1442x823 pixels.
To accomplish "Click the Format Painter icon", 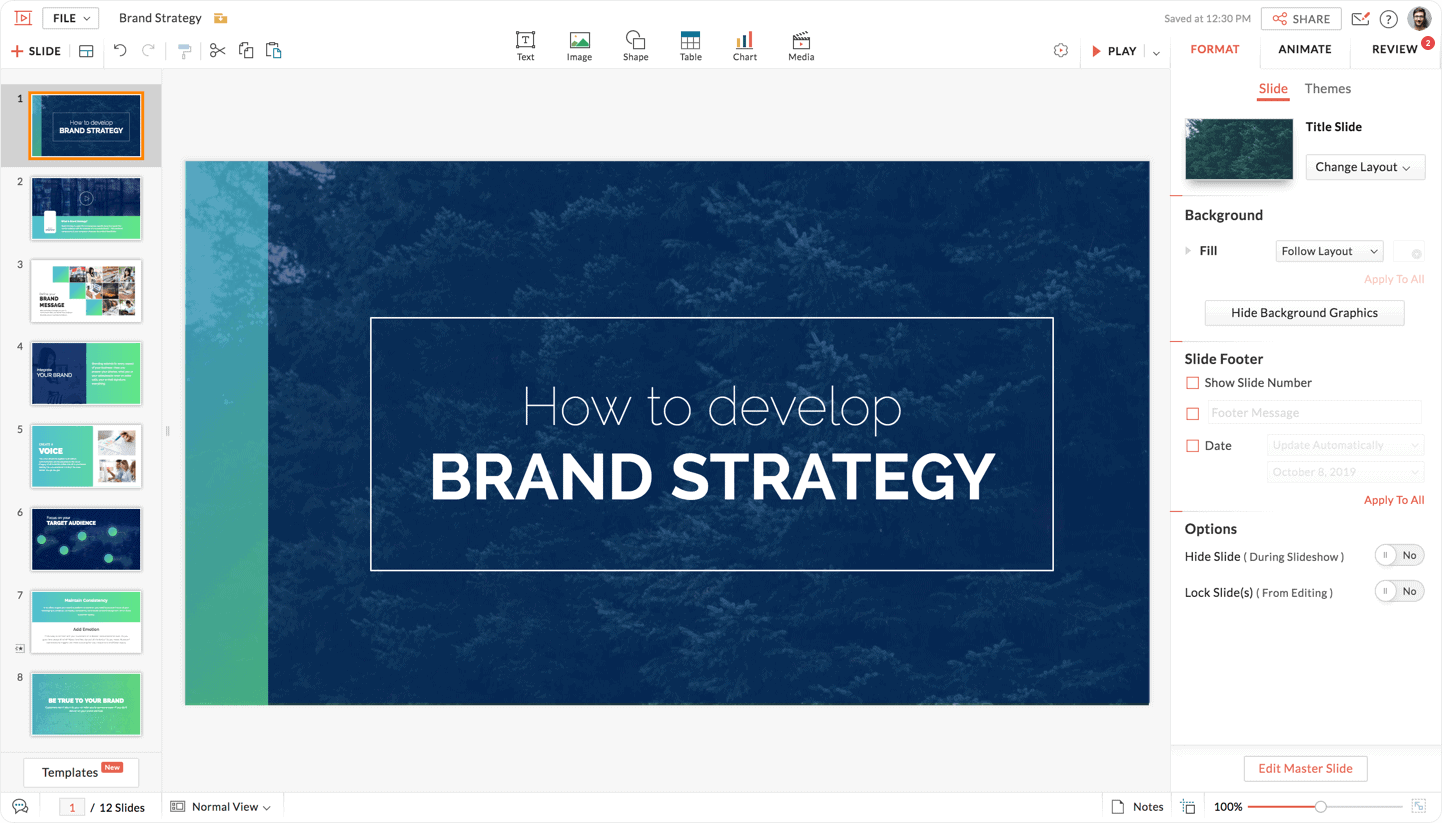I will pos(184,50).
